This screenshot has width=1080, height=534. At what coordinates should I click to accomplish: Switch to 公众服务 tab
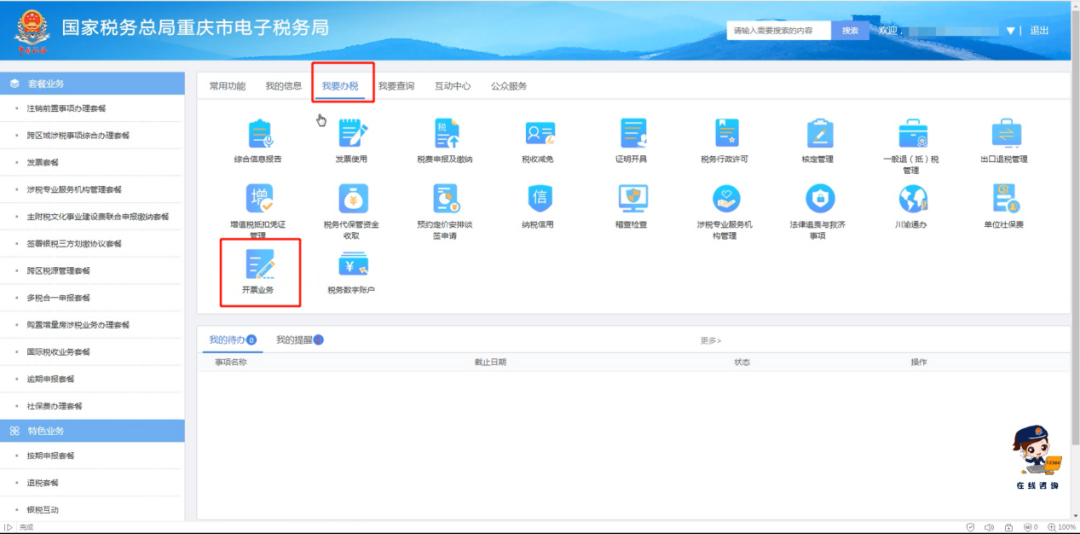pos(509,86)
